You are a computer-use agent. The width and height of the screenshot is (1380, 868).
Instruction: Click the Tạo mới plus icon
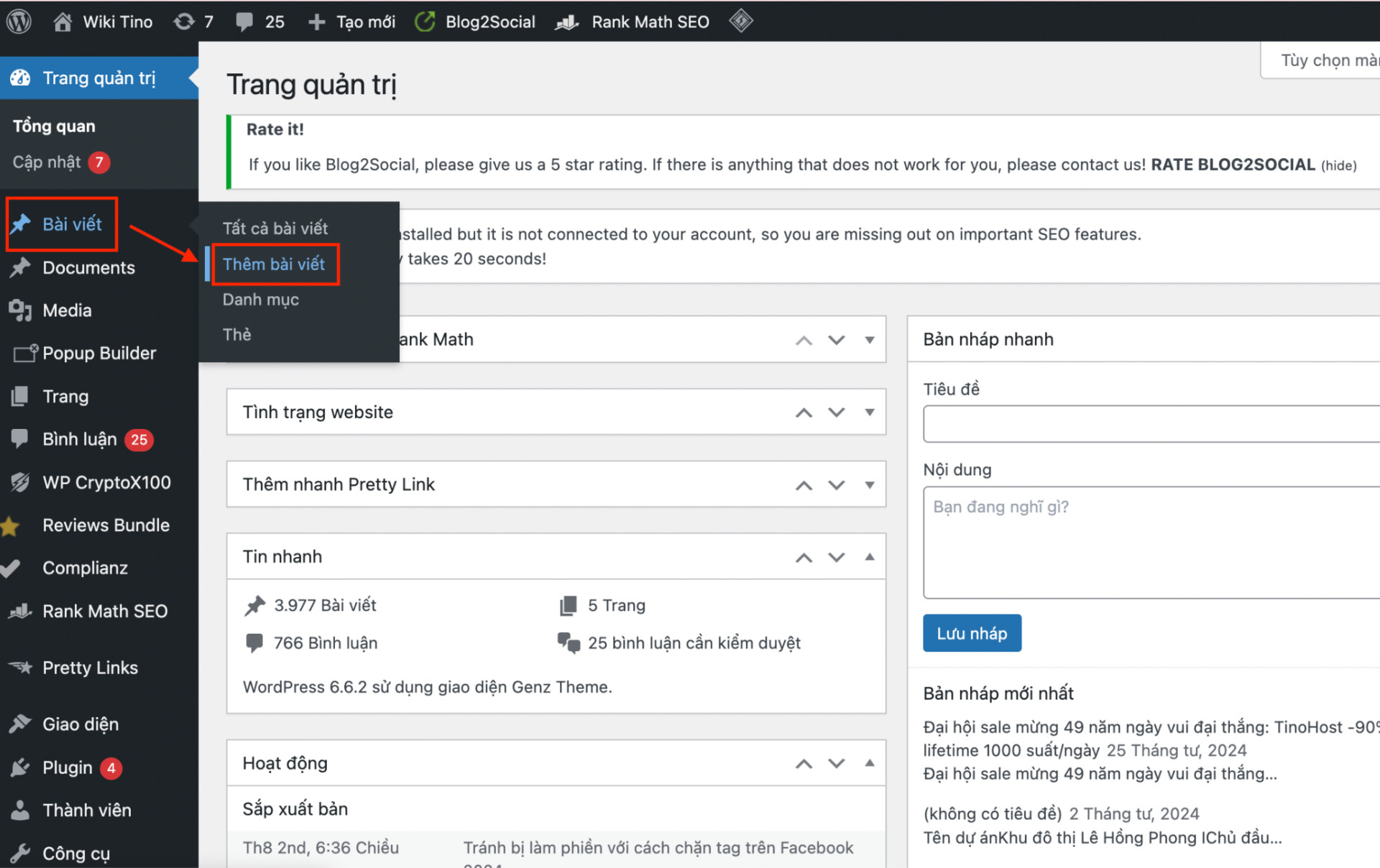[316, 22]
